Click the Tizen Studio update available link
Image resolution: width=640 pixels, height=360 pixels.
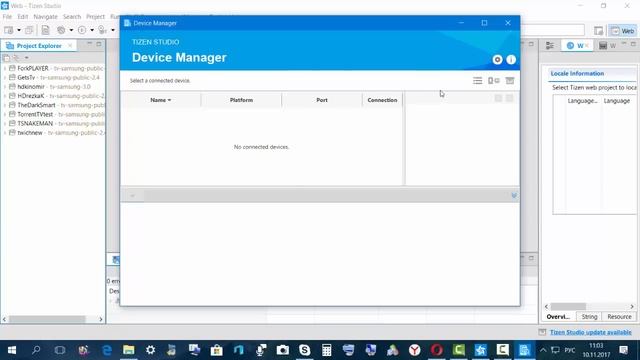tap(591, 332)
